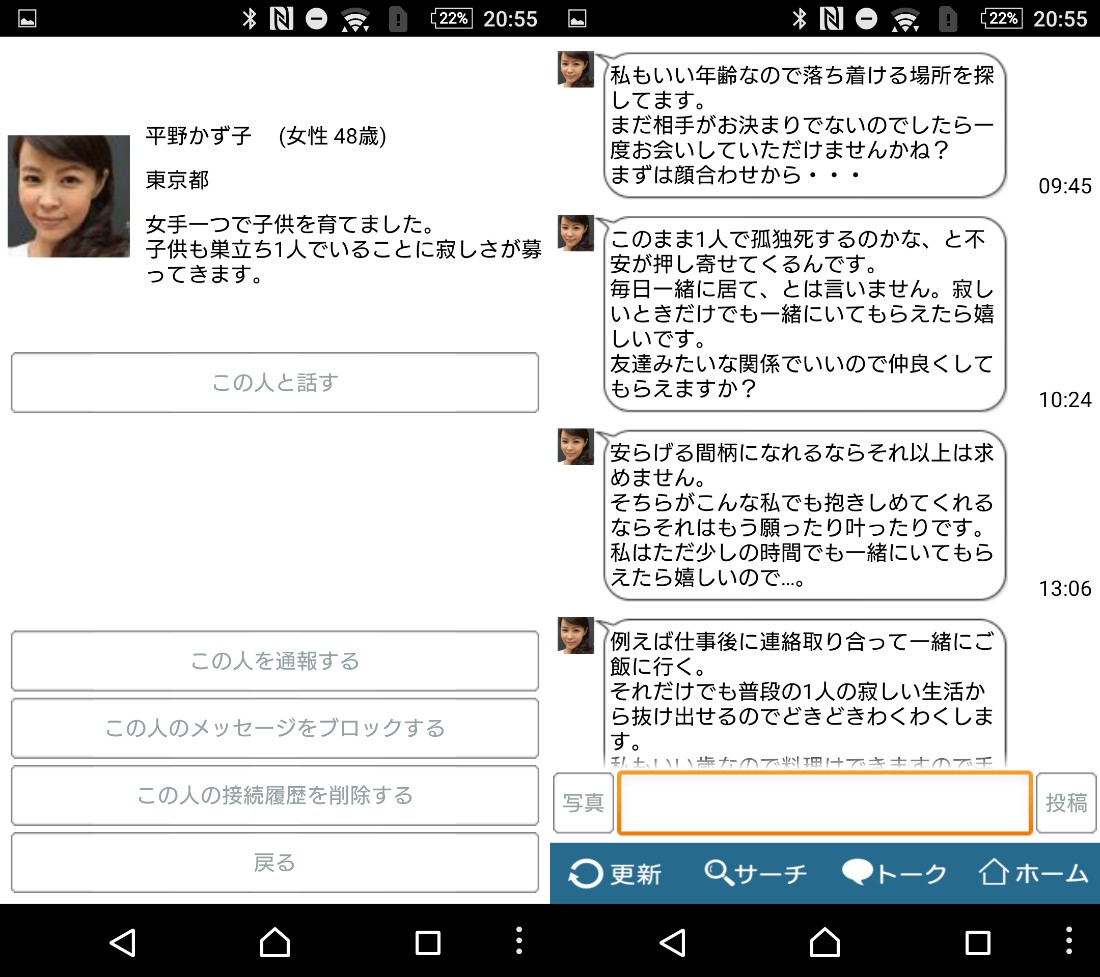The width and height of the screenshot is (1100, 977).
Task: Tap この人の接続履歴を削除する button
Action: point(275,795)
